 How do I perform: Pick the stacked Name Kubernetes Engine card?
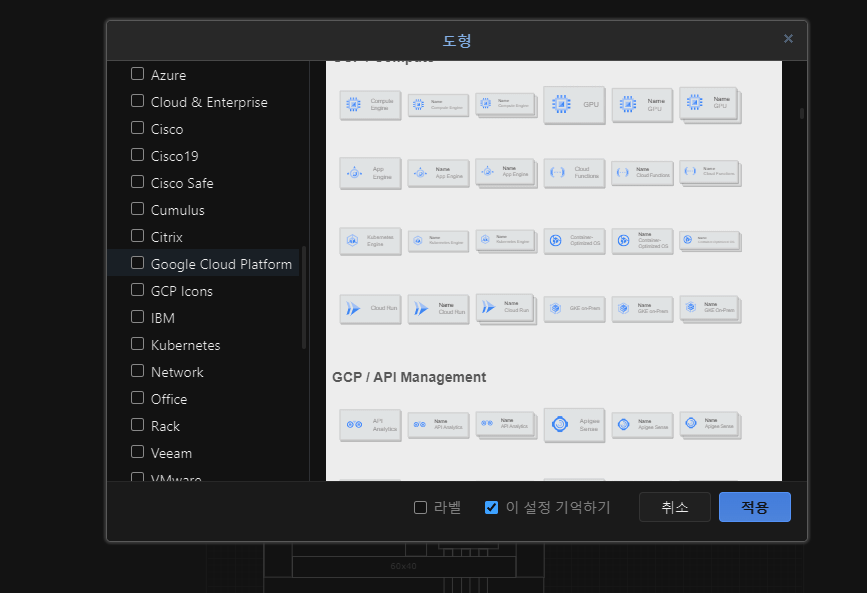pos(506,241)
